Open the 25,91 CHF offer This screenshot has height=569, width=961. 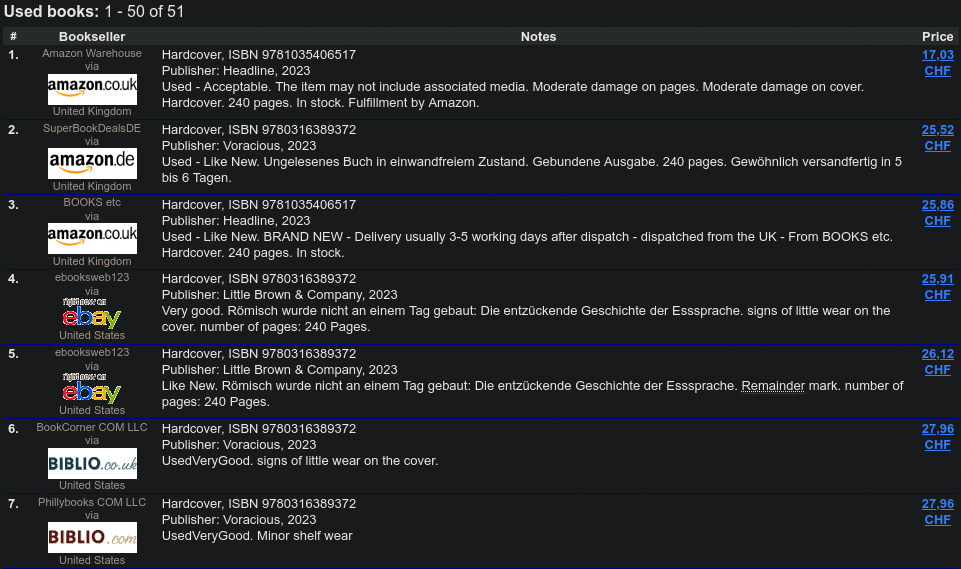pos(937,287)
